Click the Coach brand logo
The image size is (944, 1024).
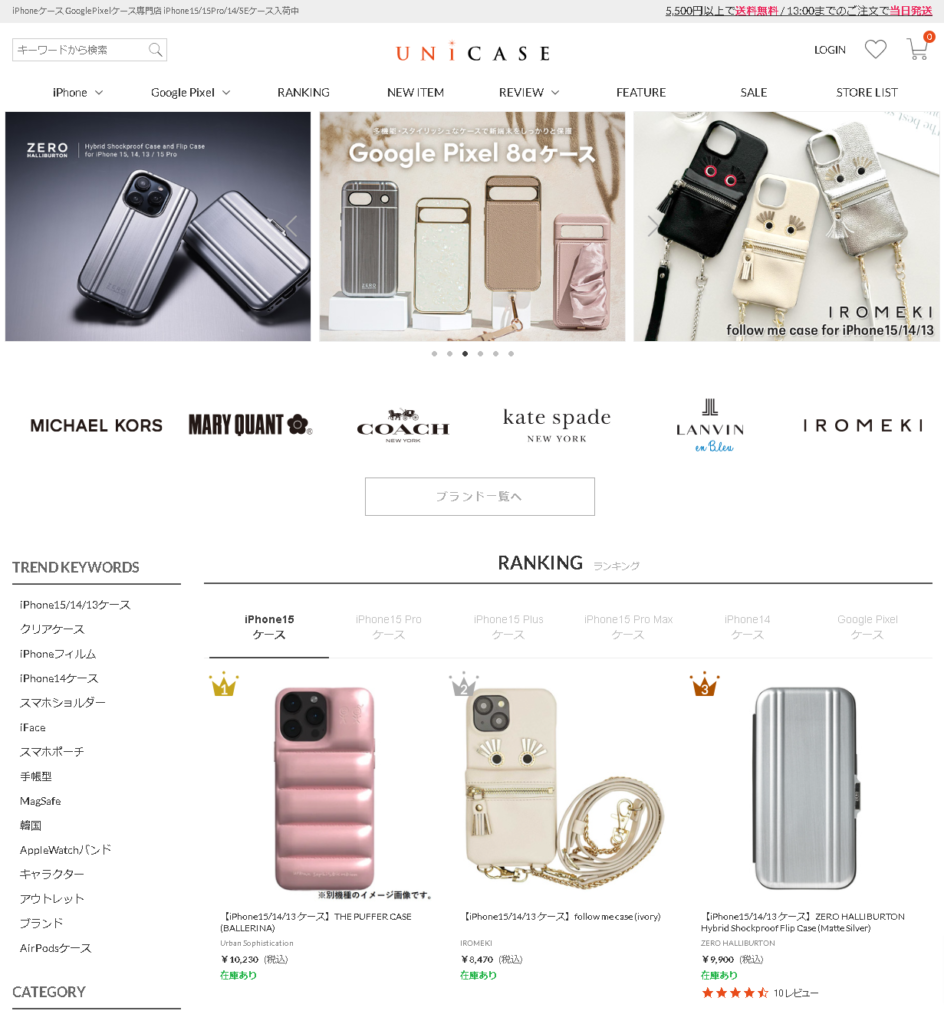click(x=403, y=426)
